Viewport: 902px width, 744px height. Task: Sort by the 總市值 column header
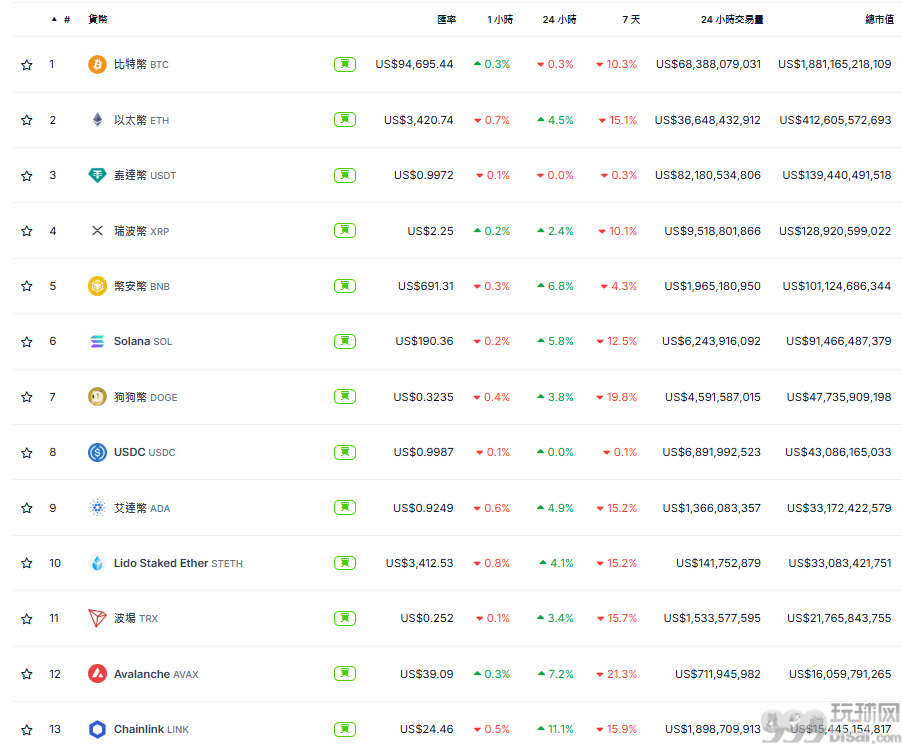click(880, 19)
